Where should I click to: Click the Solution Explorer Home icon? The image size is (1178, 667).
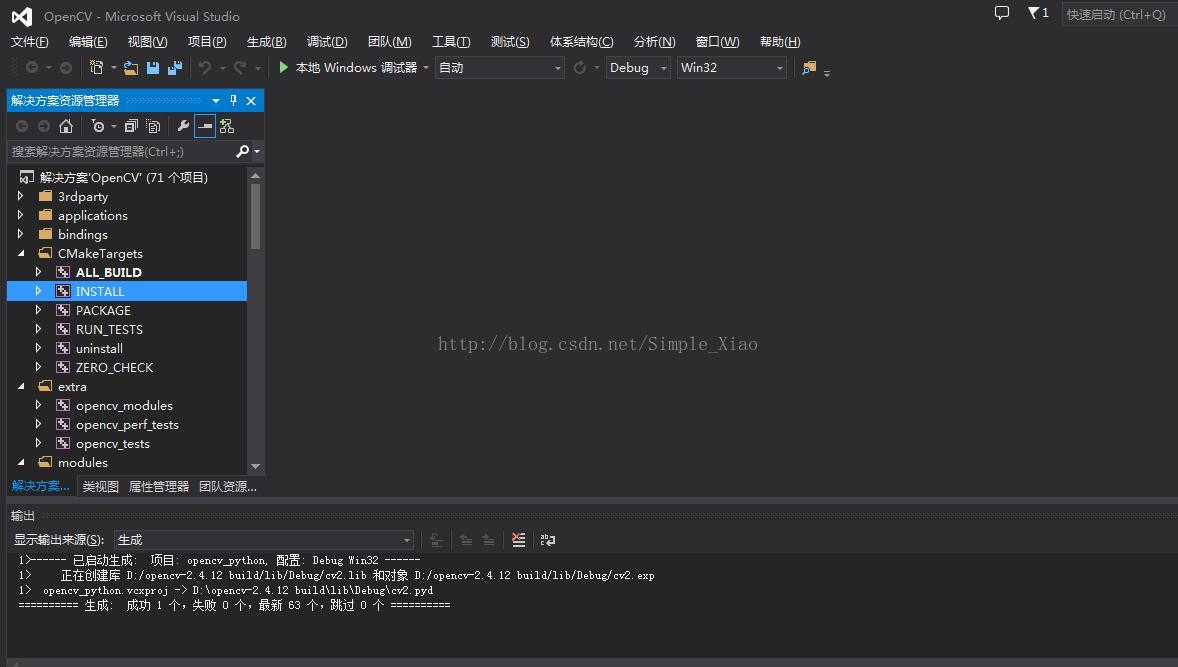(66, 126)
